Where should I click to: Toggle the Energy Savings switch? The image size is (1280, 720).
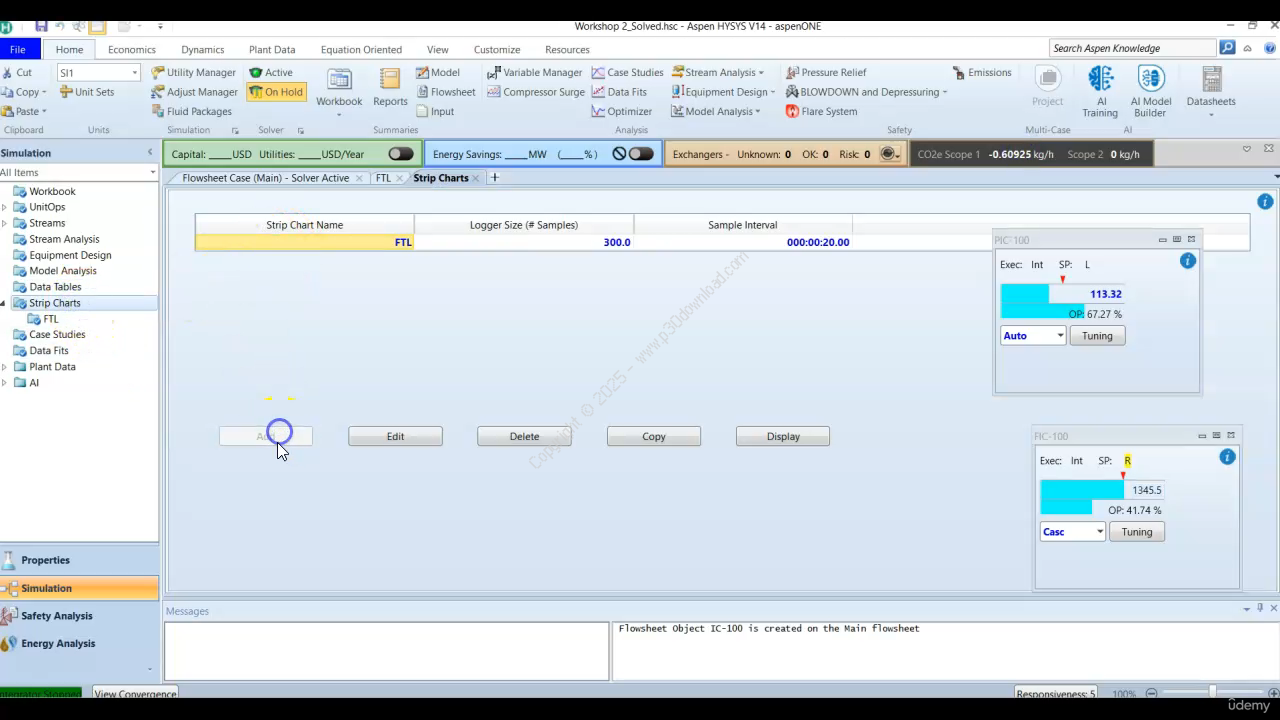[641, 154]
